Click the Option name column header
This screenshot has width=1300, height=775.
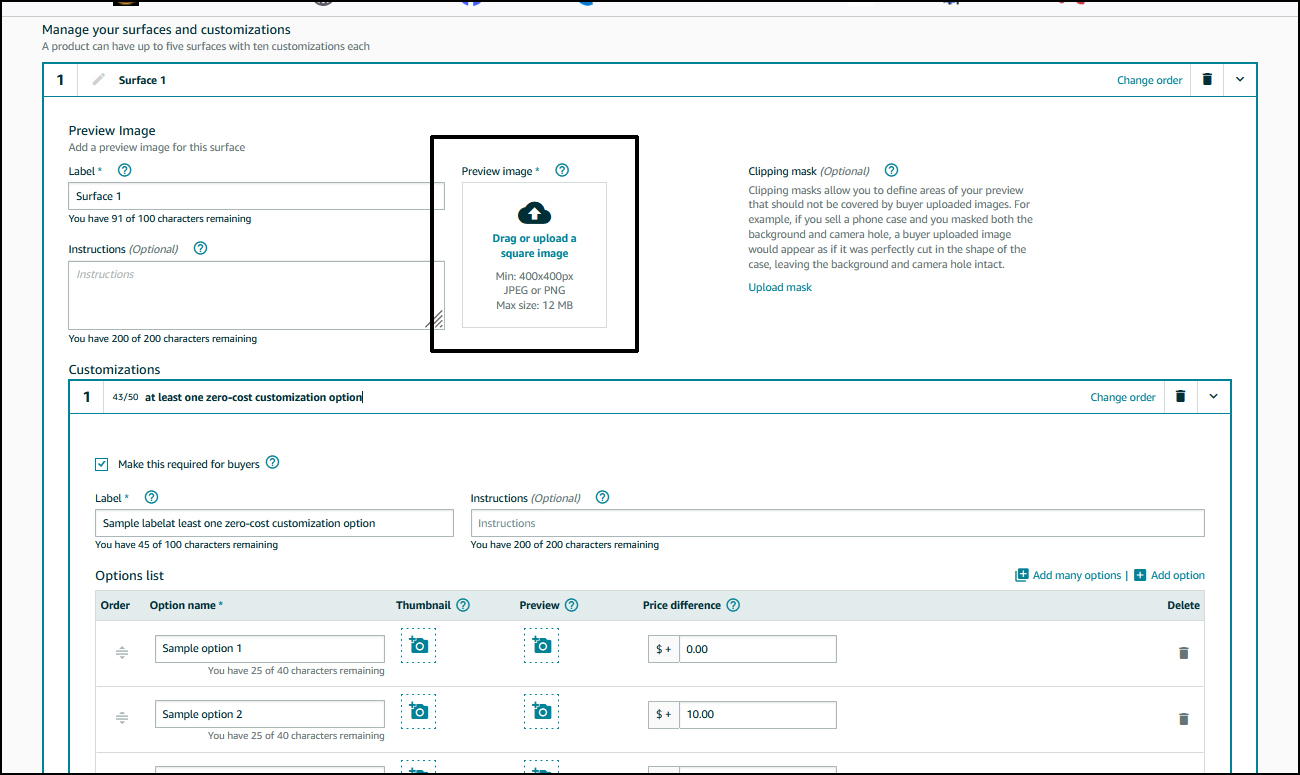pyautogui.click(x=186, y=605)
